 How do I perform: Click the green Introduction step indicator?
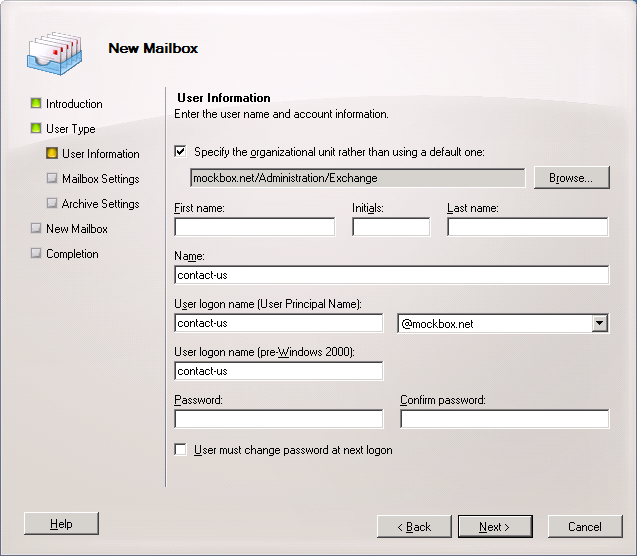(x=36, y=103)
